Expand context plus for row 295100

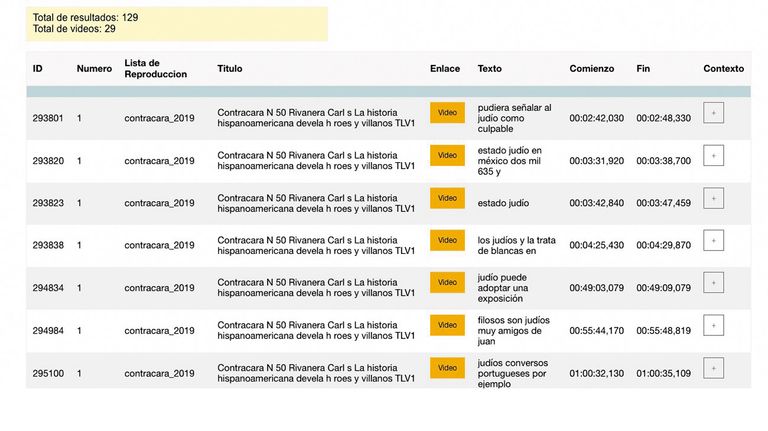(713, 368)
